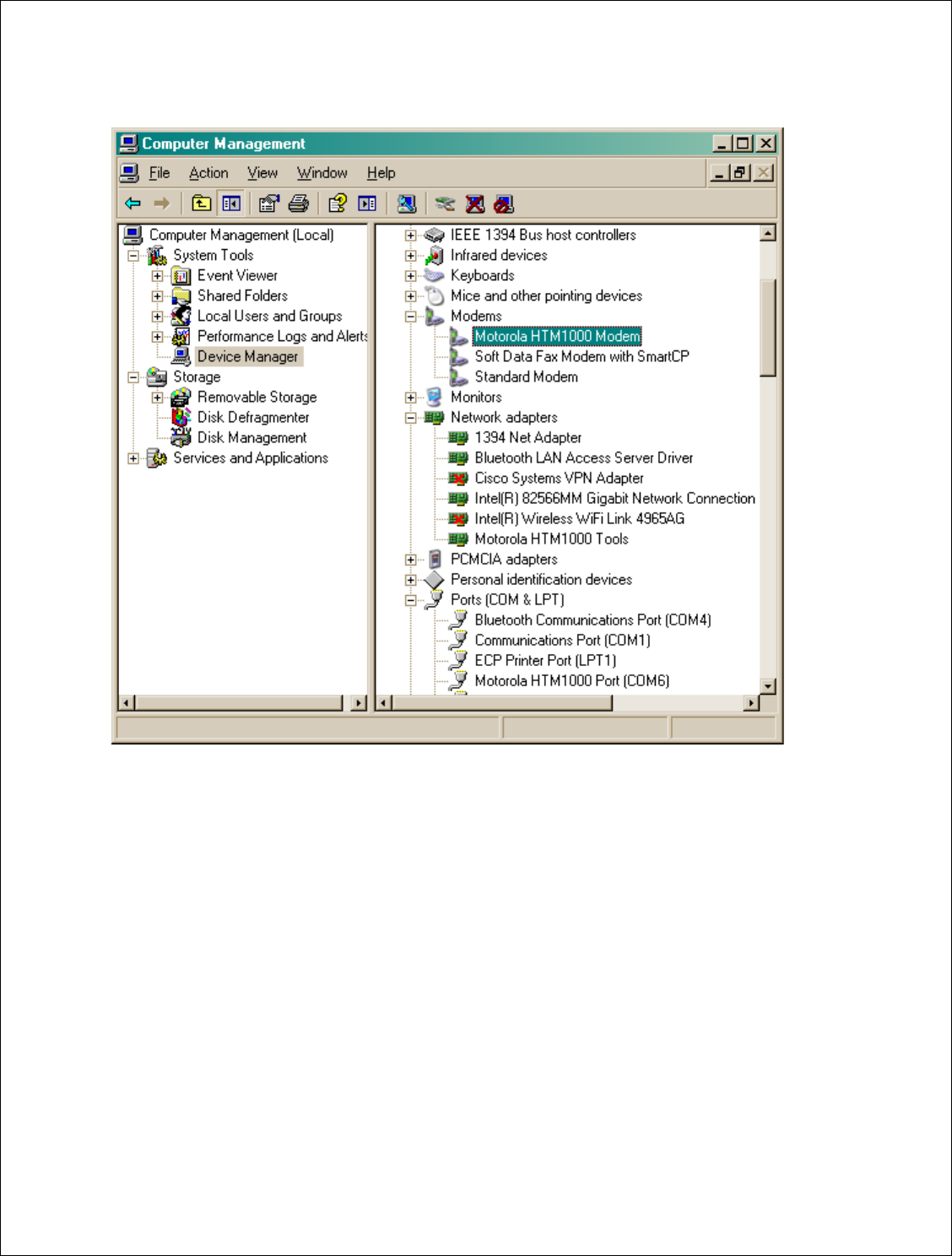
Task: Expand the Event Viewer node
Action: pos(157,276)
